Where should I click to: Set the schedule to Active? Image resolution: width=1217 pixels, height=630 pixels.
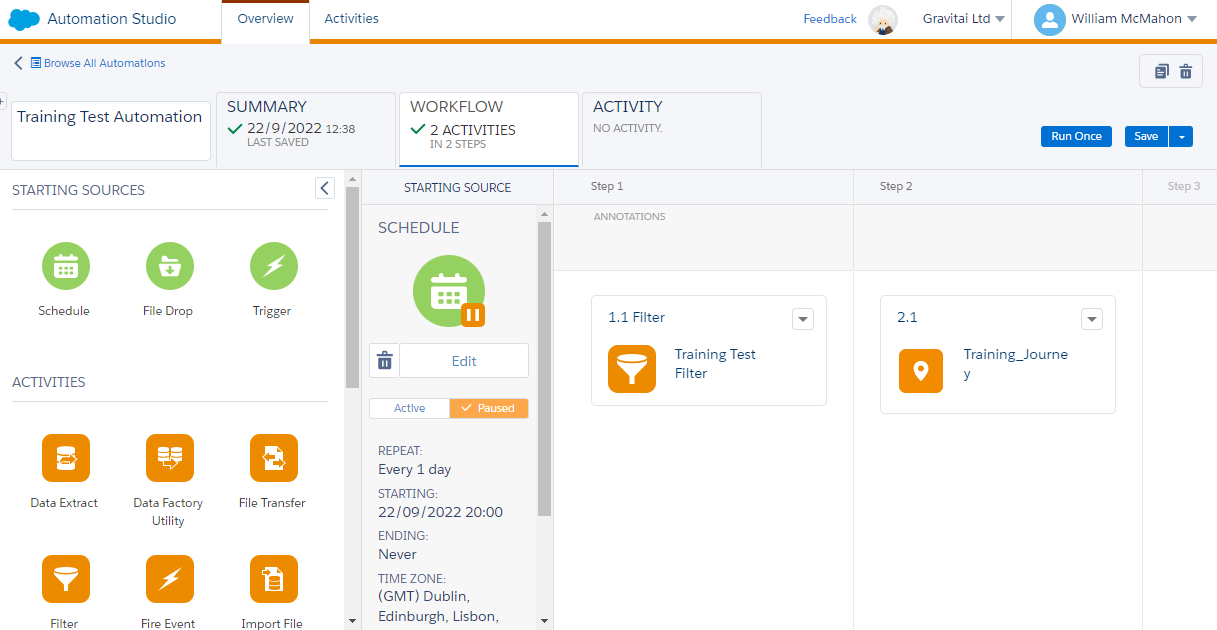coord(409,408)
